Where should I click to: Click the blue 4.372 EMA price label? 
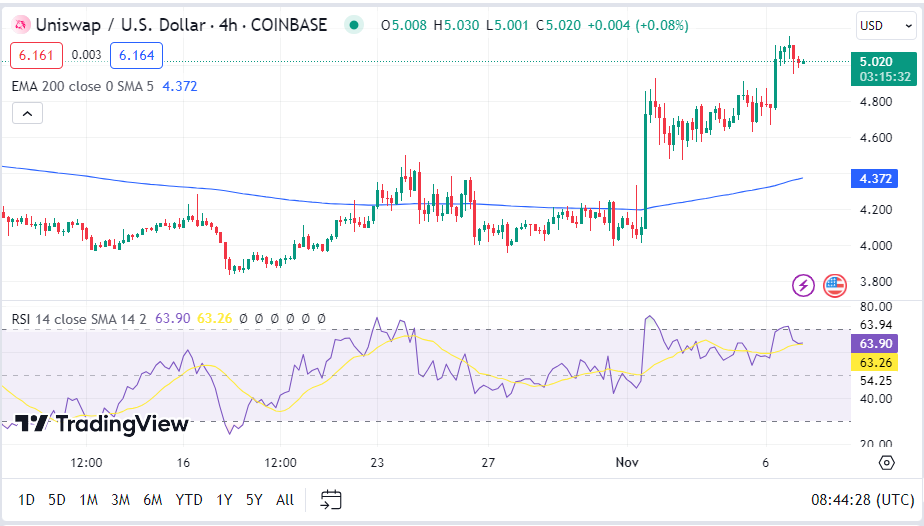click(876, 179)
